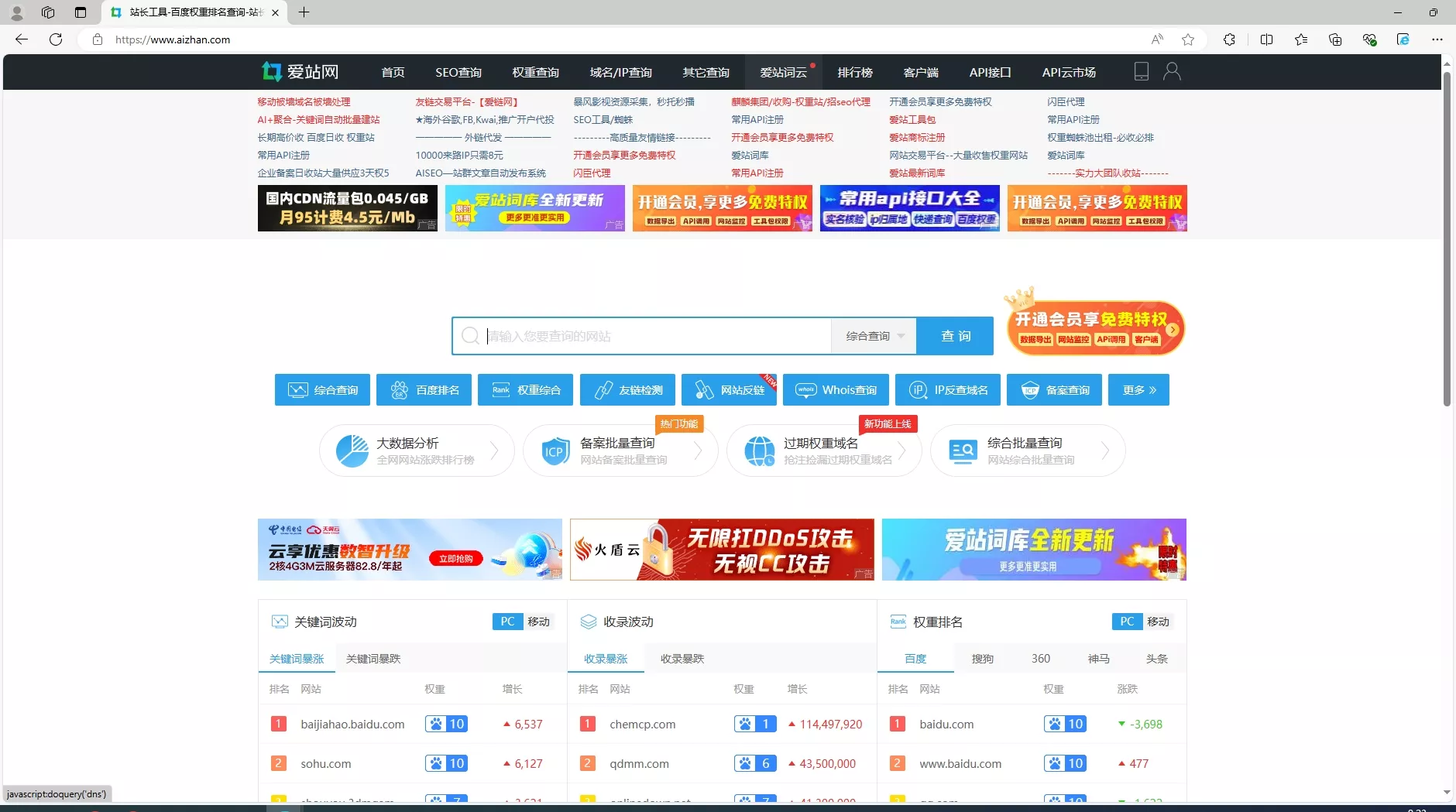Refresh the current page
1456x812 pixels.
(56, 39)
